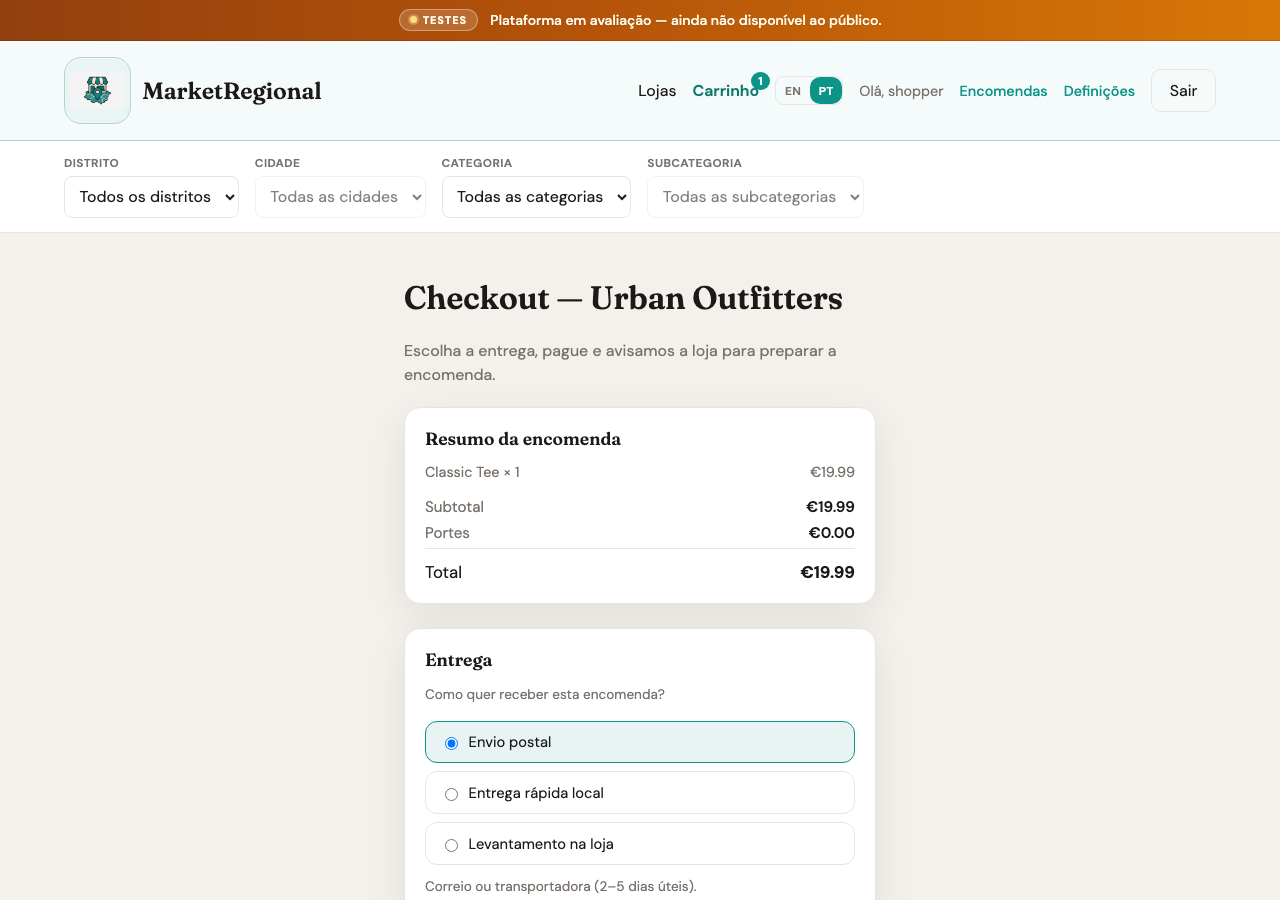Viewport: 1280px width, 900px height.
Task: Click the 'Como quer receber esta encomenda?' prompt
Action: click(x=545, y=694)
